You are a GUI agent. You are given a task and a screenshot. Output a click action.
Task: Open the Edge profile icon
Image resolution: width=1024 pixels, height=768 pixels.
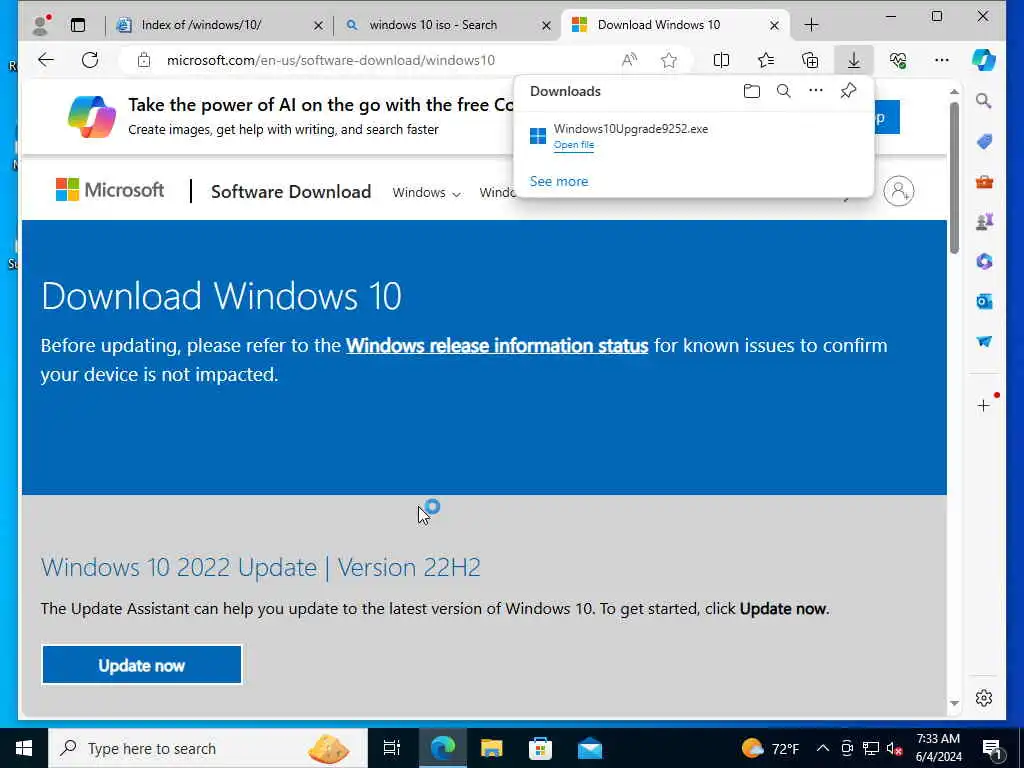point(41,25)
